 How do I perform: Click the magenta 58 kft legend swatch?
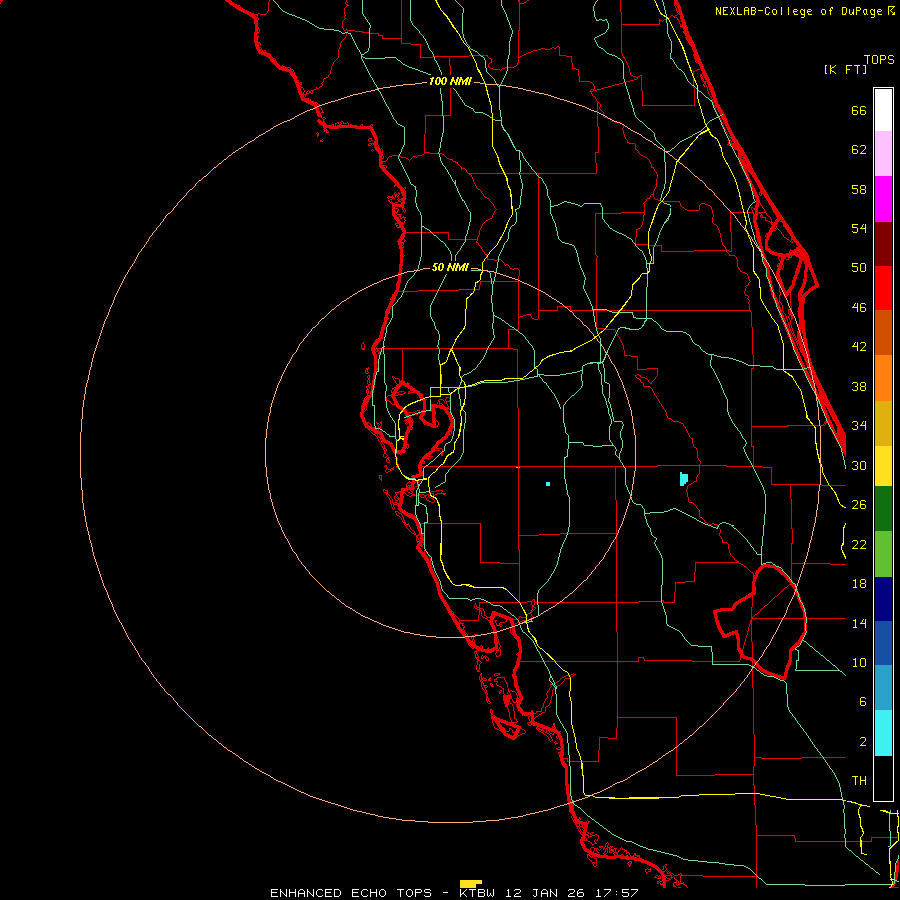click(x=883, y=199)
